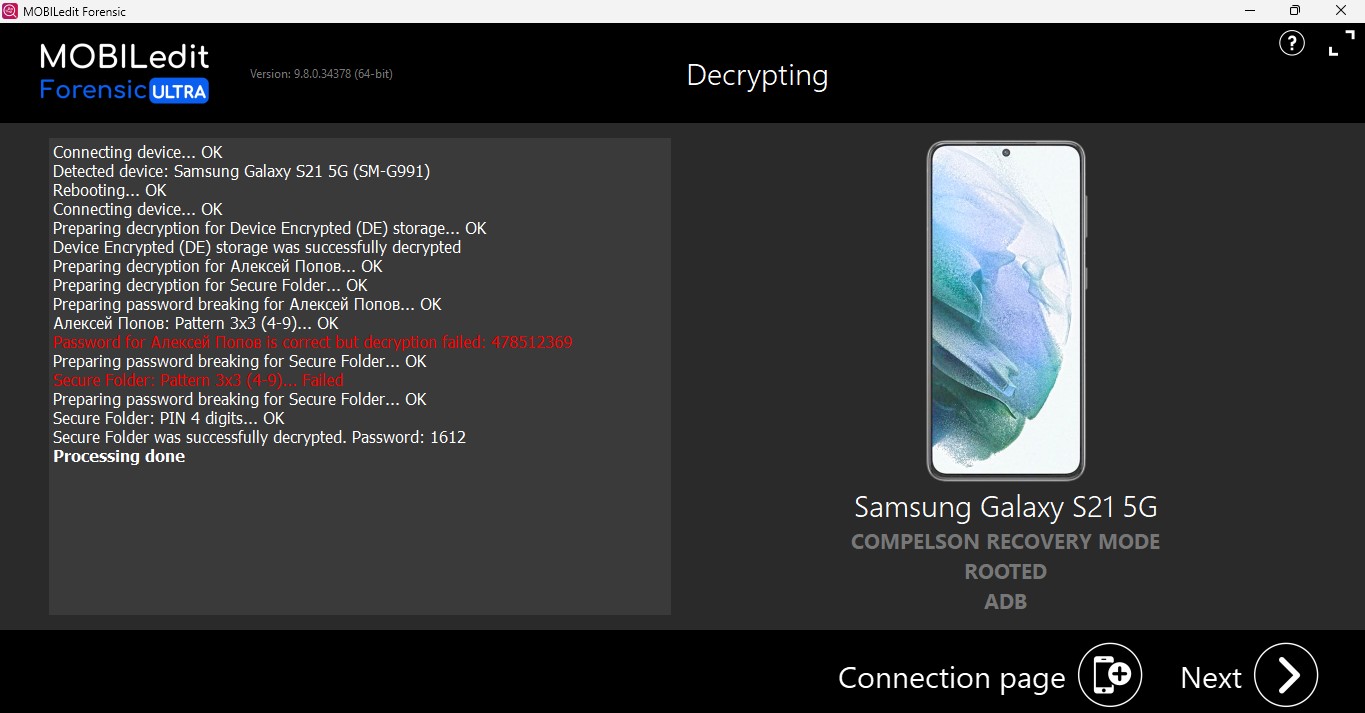Click the "MOBILedit Forensic" window title text

[75, 11]
